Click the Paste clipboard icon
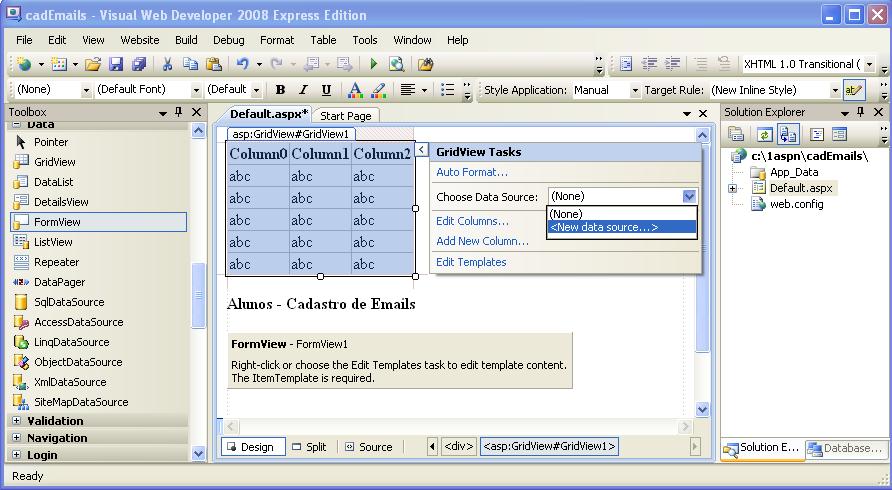 (213, 64)
